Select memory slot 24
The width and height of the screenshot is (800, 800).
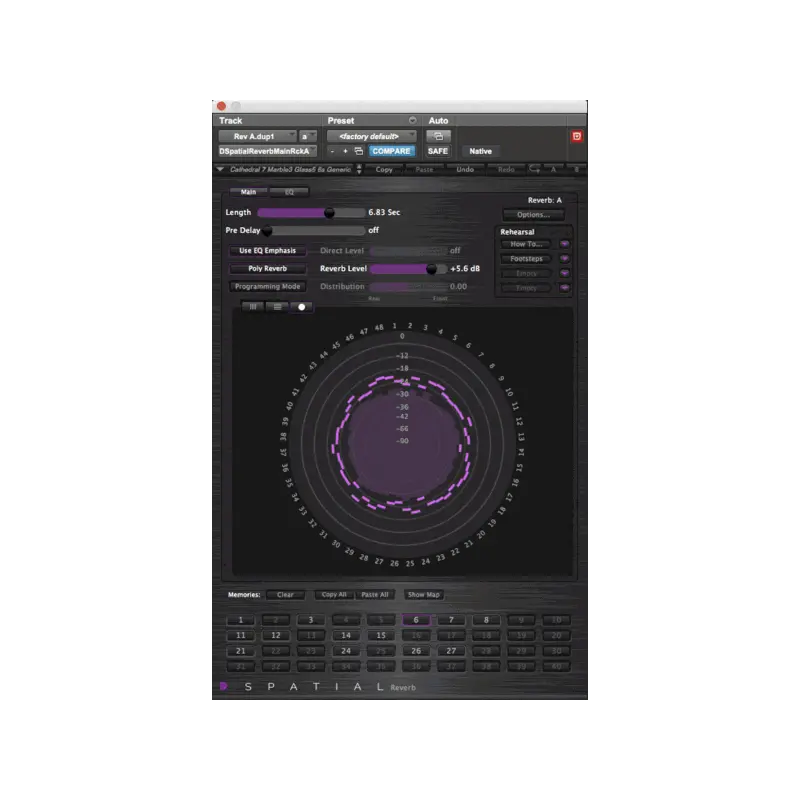346,651
